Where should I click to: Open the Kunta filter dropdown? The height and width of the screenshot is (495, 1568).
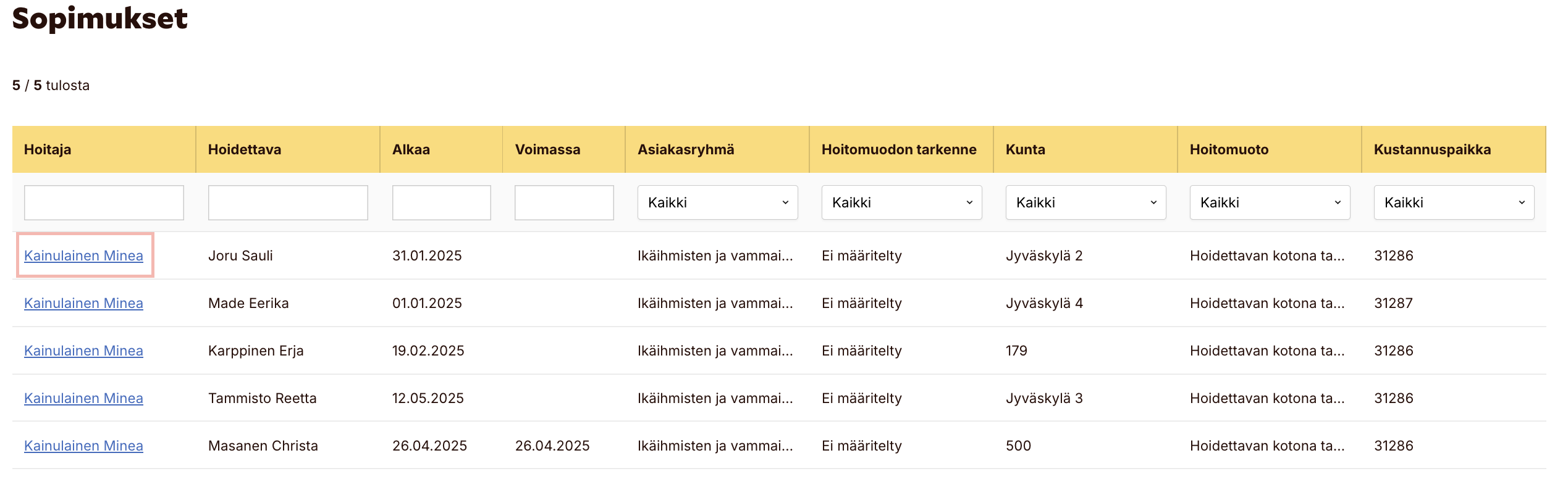coord(1085,202)
